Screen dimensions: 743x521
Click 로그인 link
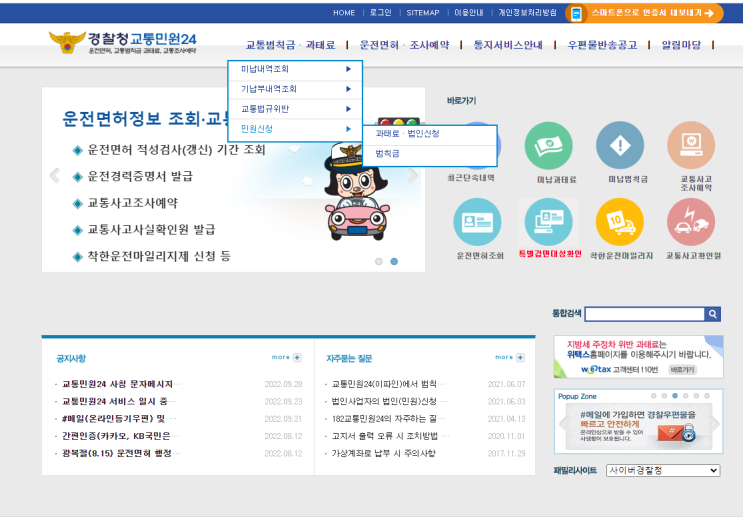coord(381,13)
